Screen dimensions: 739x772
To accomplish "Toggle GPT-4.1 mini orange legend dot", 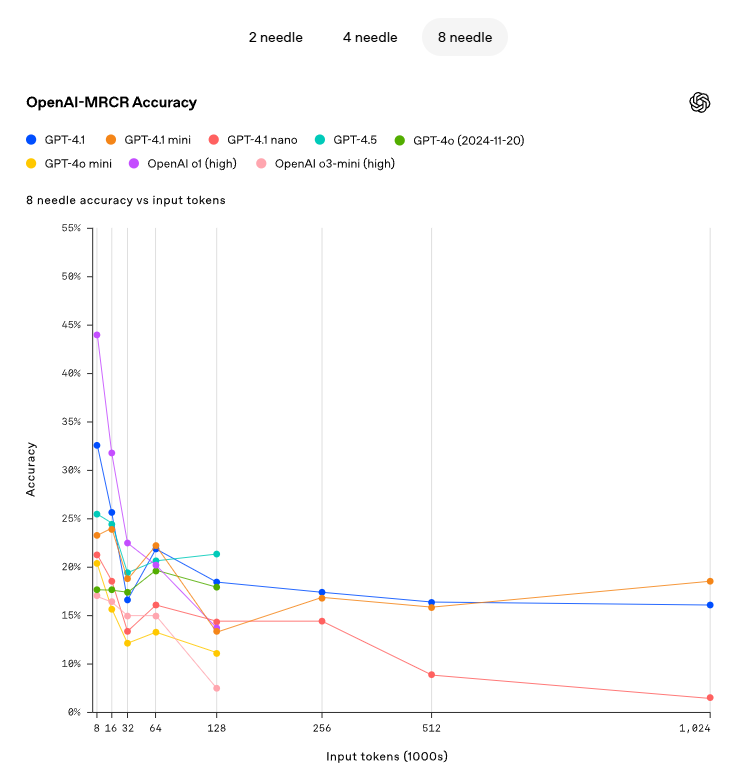I will 111,140.
